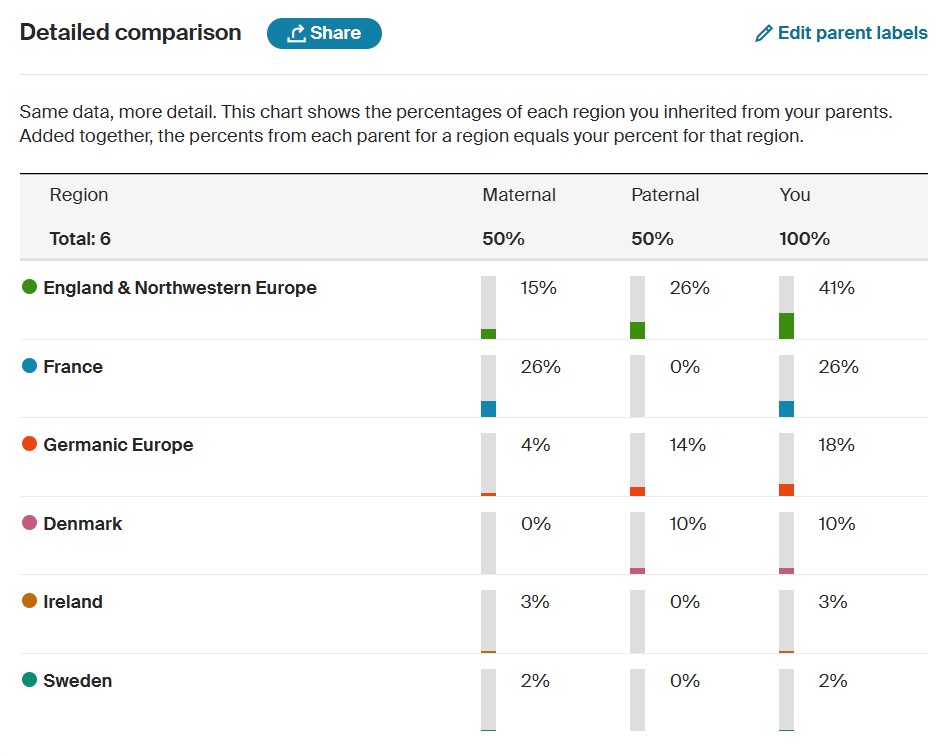Image resolution: width=940 pixels, height=756 pixels.
Task: Click the Share button
Action: point(324,33)
